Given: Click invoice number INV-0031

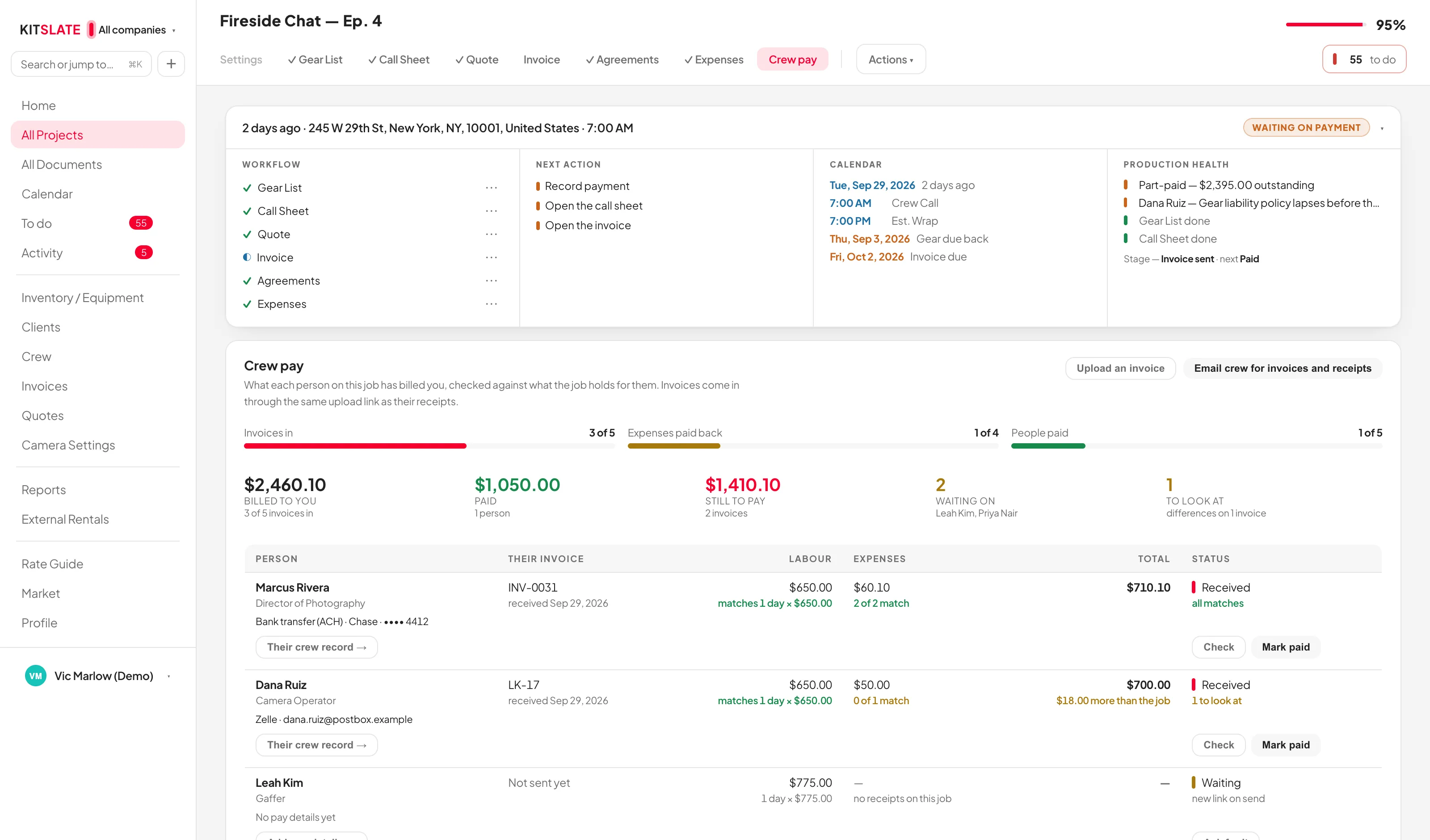Looking at the screenshot, I should pyautogui.click(x=532, y=588).
